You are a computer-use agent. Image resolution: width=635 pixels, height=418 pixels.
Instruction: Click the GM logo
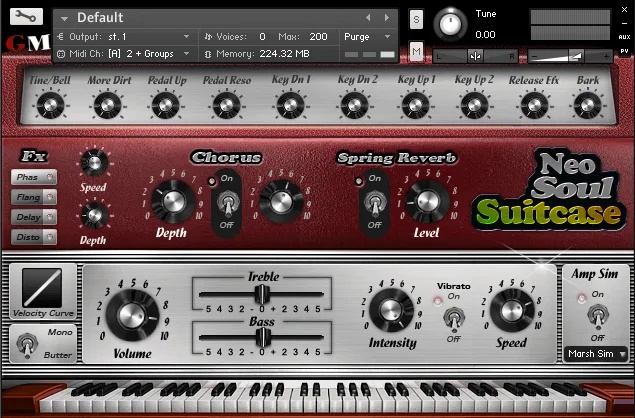28,43
